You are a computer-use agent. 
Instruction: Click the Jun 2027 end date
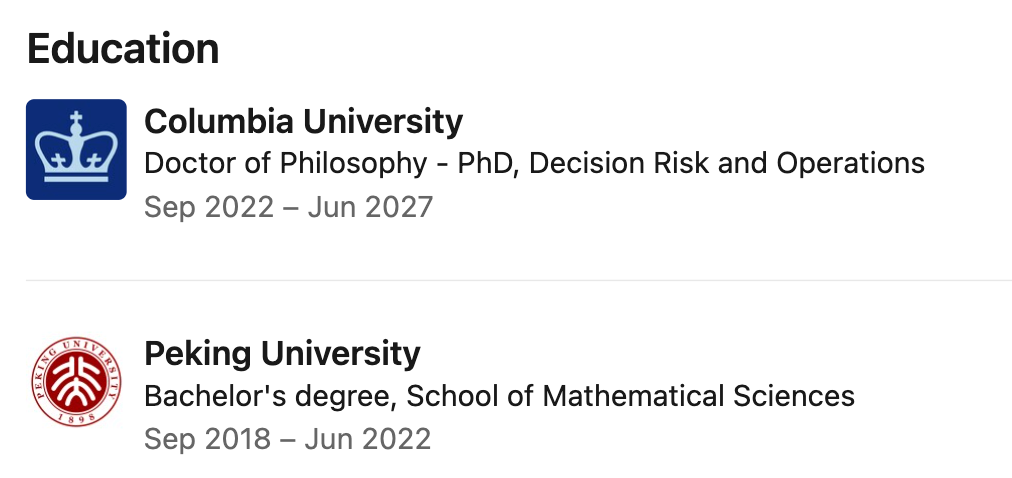[370, 208]
